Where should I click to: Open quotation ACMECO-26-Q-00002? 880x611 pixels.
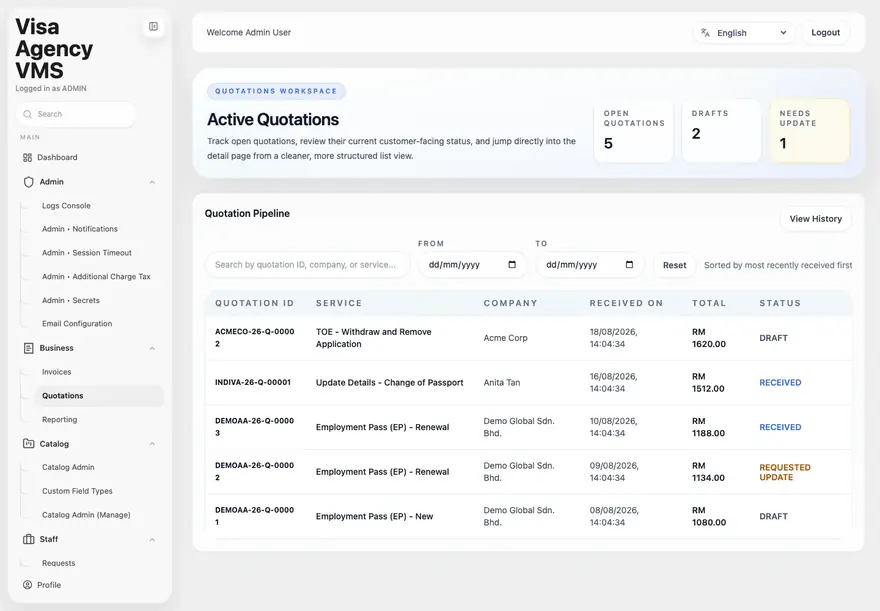[254, 338]
